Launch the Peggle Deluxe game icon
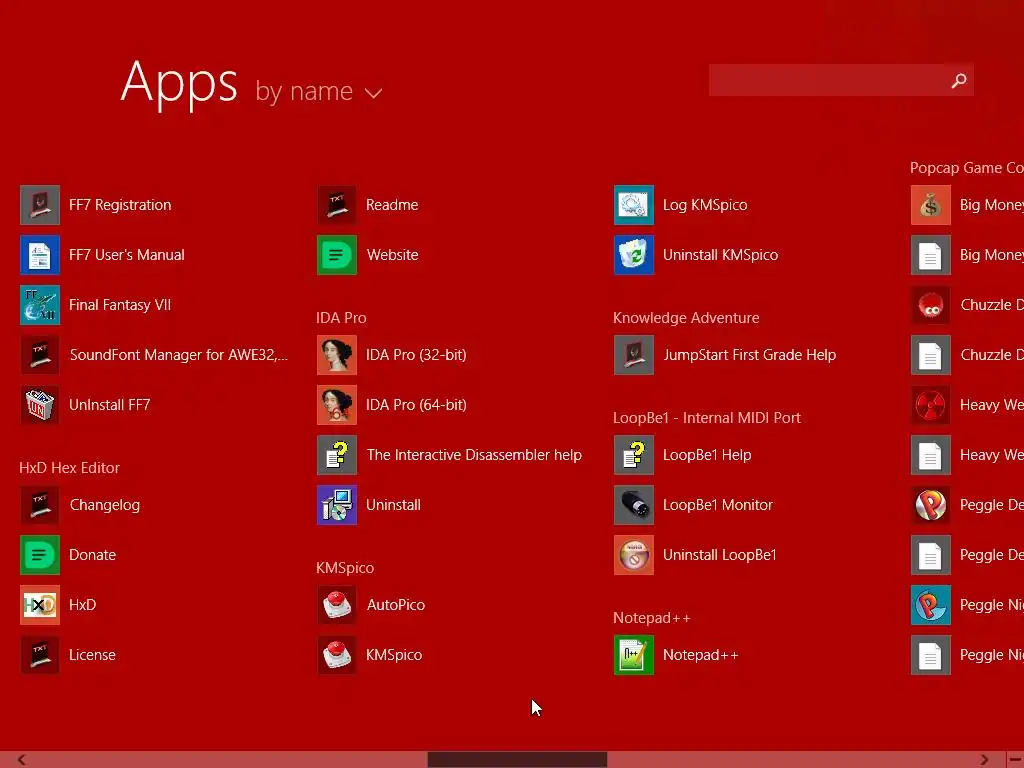The height and width of the screenshot is (768, 1024). click(x=931, y=505)
